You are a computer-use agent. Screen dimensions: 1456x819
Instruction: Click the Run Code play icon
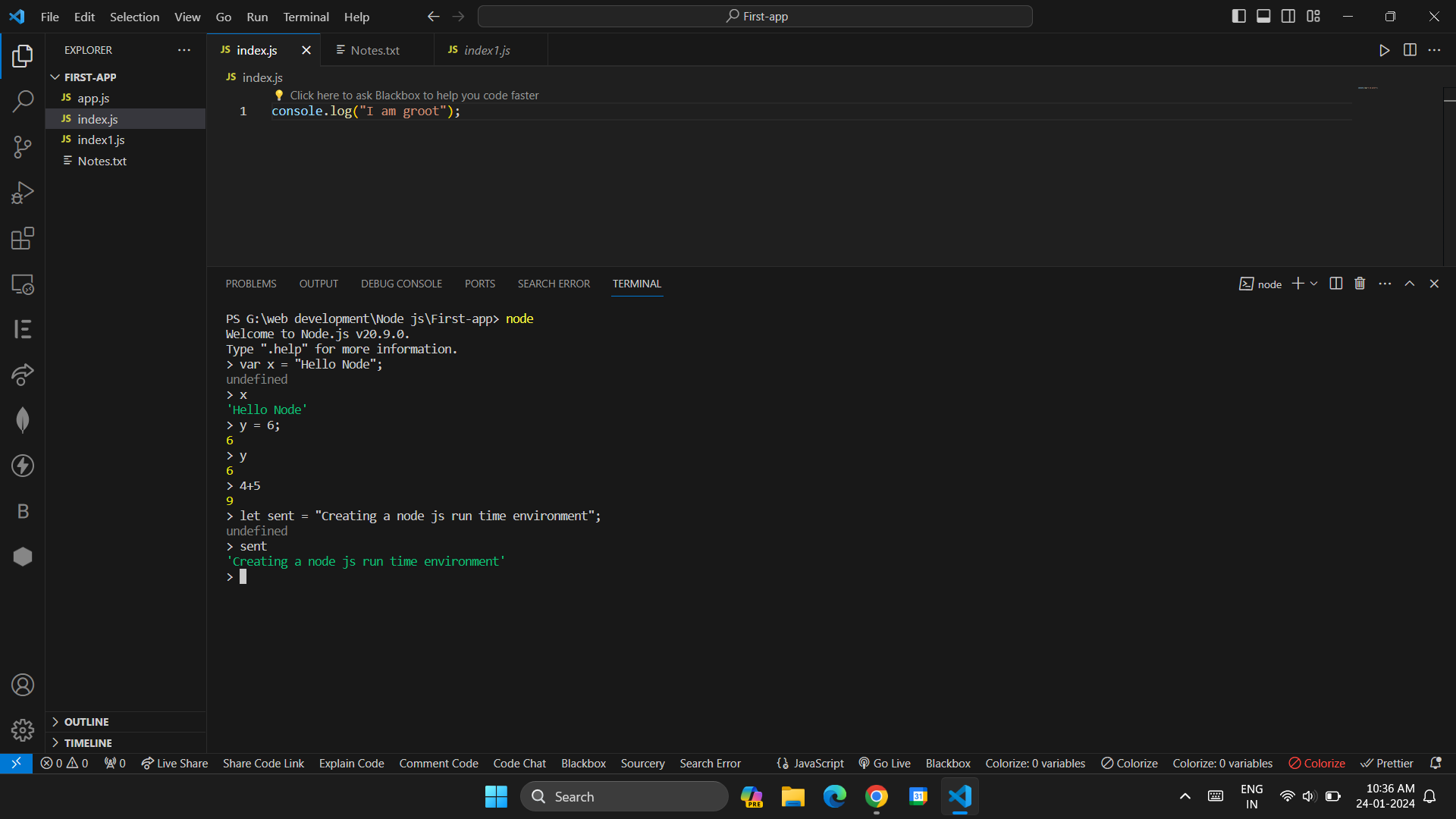click(1384, 50)
